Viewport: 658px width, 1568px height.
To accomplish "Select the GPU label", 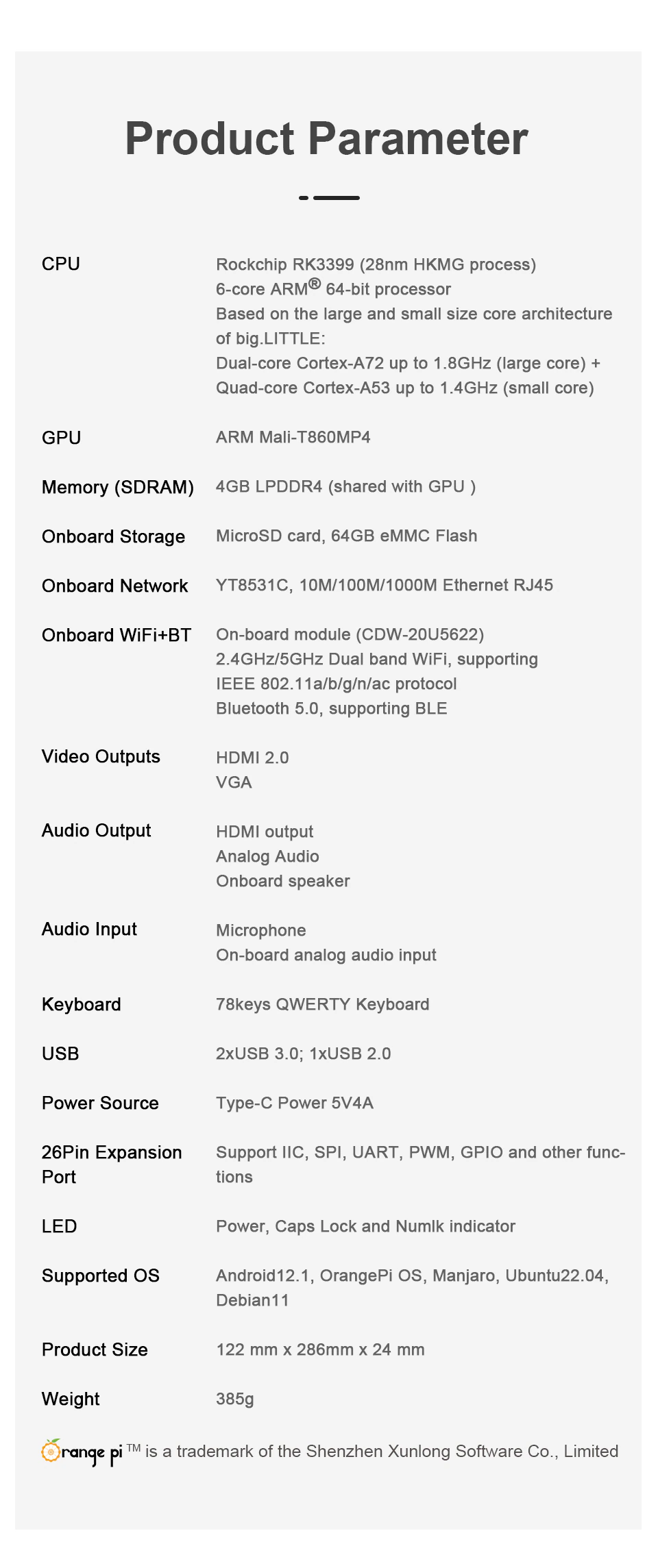I will click(x=62, y=438).
